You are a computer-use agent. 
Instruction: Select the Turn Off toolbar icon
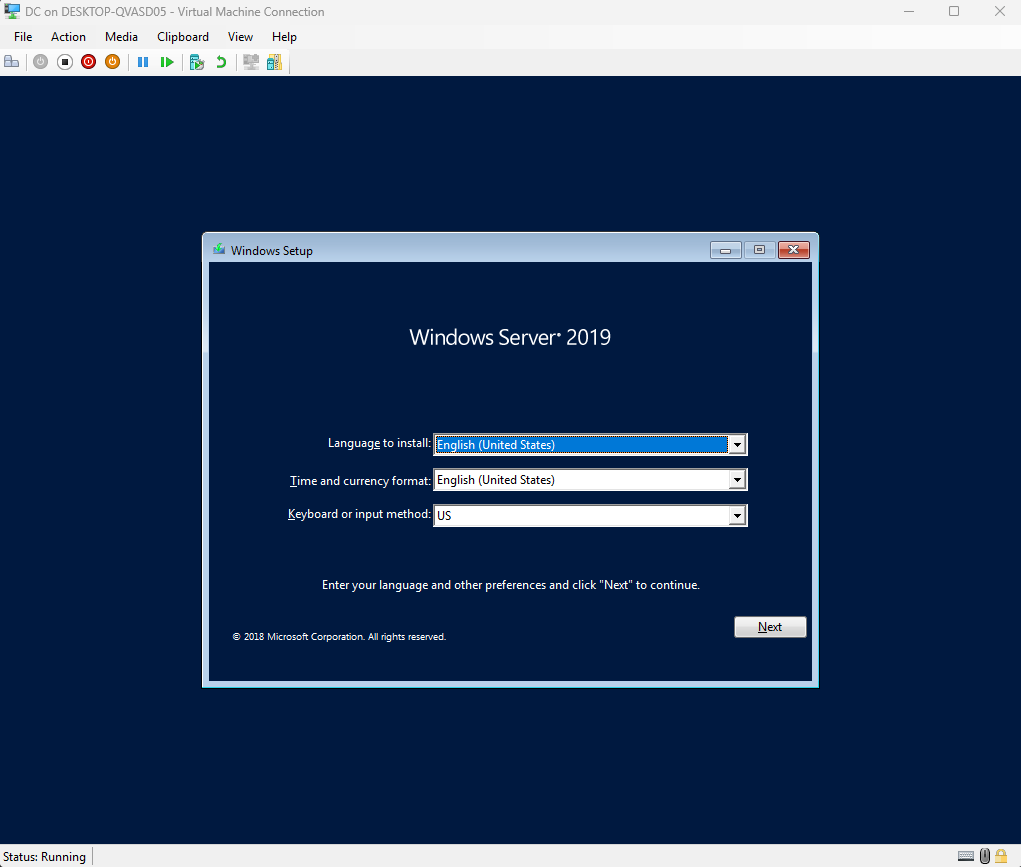tap(64, 61)
